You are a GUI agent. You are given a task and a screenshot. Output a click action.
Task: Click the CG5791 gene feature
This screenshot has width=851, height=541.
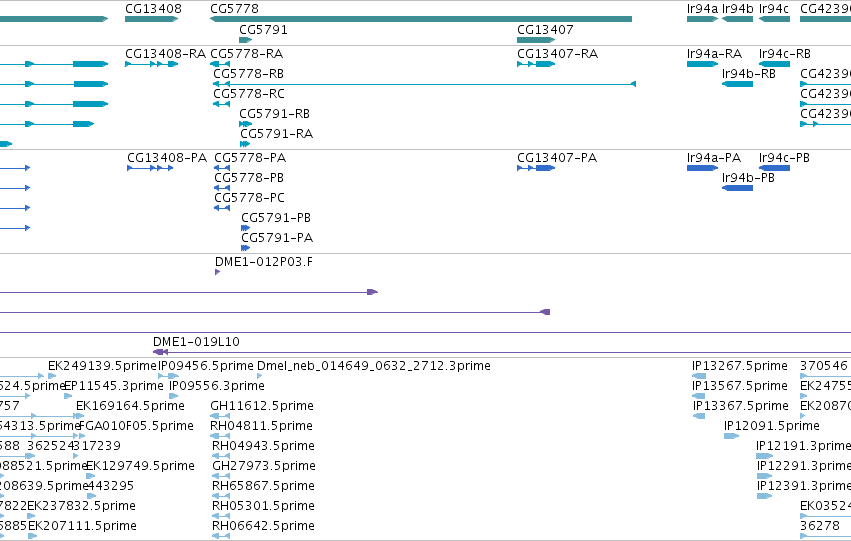(x=245, y=40)
